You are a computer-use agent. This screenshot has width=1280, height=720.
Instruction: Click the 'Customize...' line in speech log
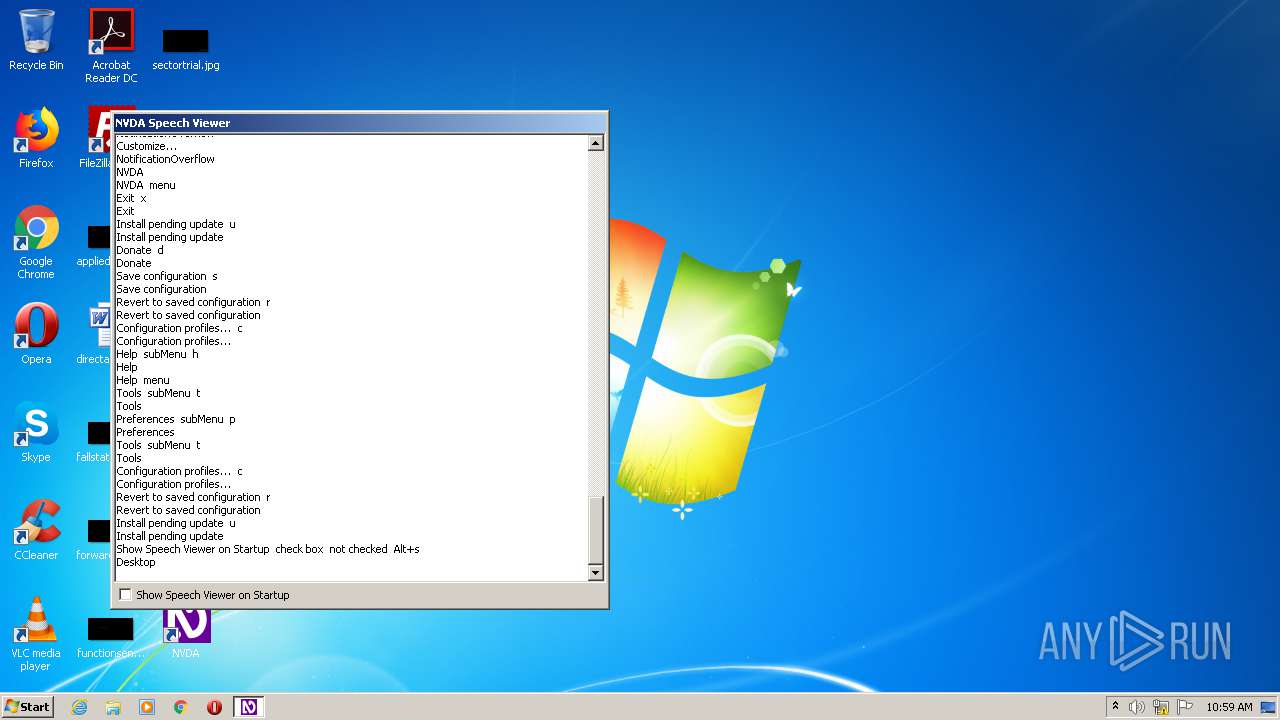146,146
